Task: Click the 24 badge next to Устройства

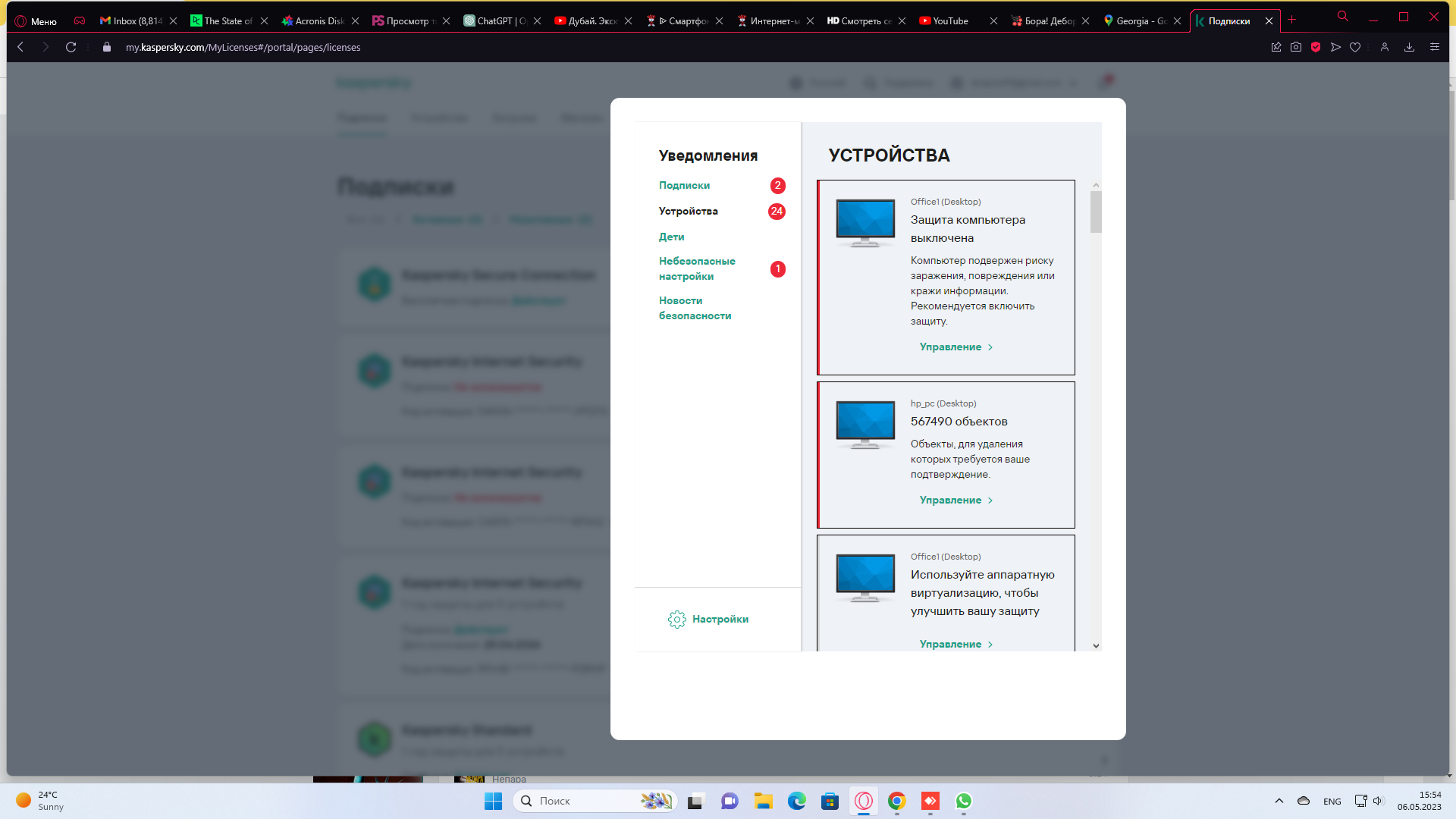Action: 777,212
